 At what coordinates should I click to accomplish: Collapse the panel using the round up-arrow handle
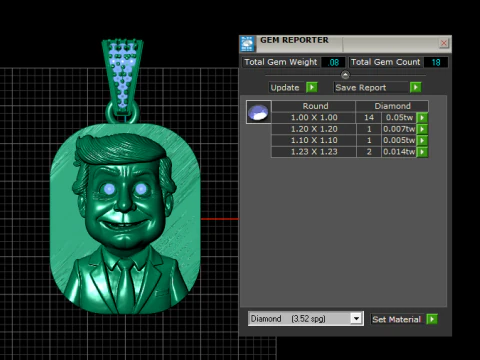click(x=345, y=75)
